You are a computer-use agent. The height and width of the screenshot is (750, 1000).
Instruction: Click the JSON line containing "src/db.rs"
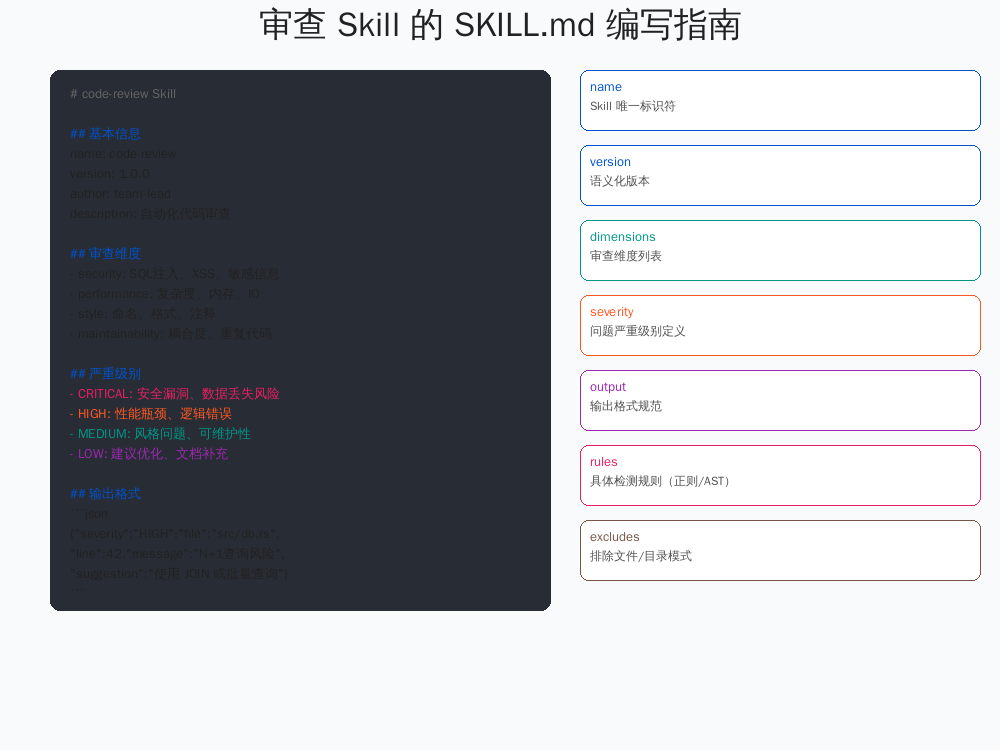point(175,534)
